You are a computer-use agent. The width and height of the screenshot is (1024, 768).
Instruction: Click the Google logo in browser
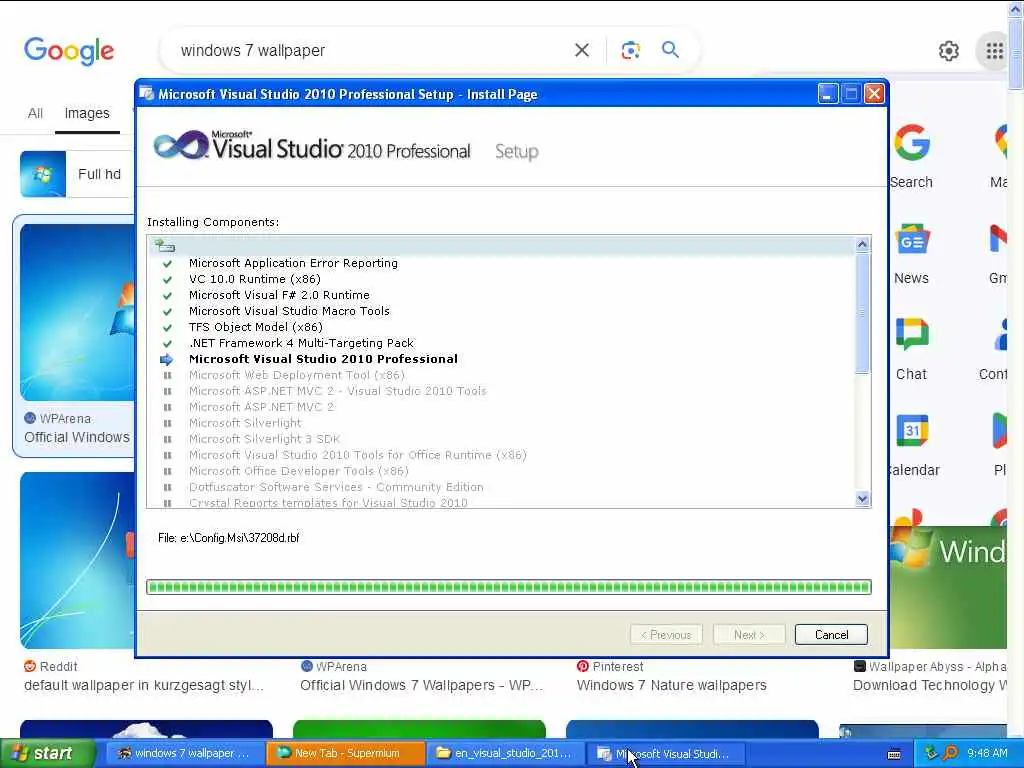point(69,50)
